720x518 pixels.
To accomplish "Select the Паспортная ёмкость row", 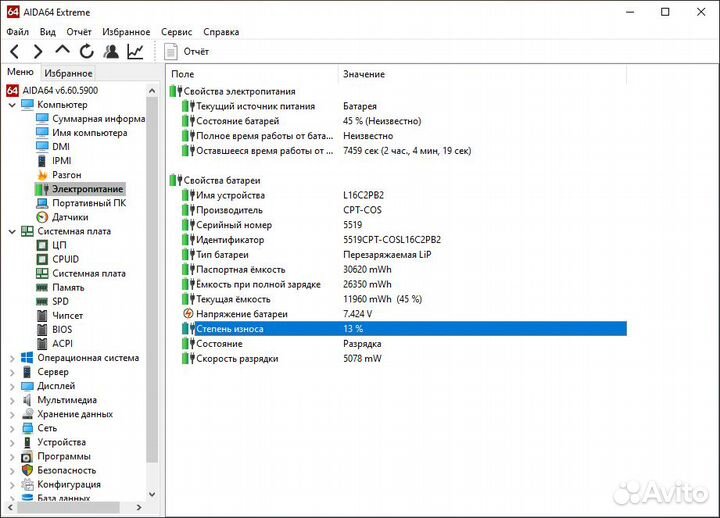I will (404, 270).
